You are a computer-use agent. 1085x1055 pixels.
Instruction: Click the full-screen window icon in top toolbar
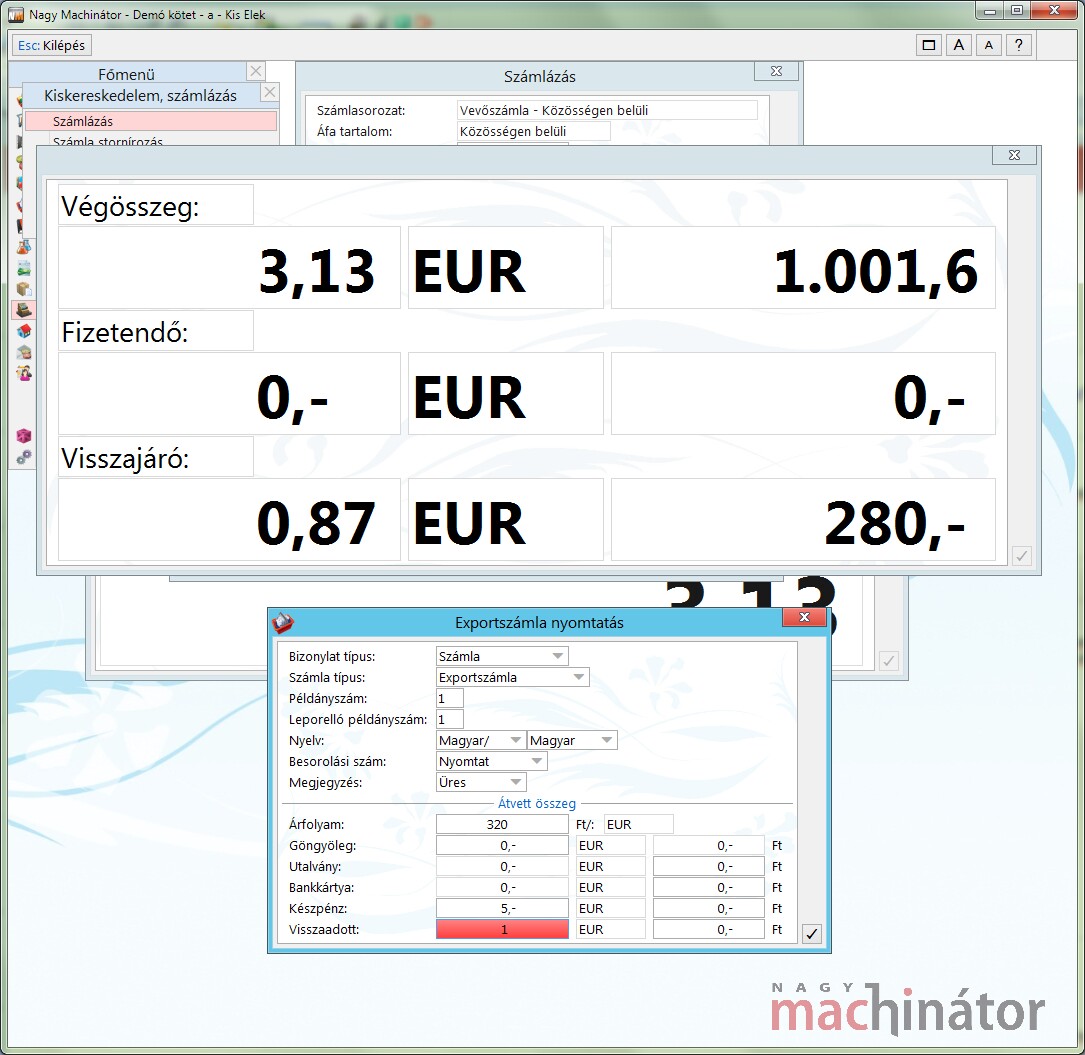click(929, 46)
